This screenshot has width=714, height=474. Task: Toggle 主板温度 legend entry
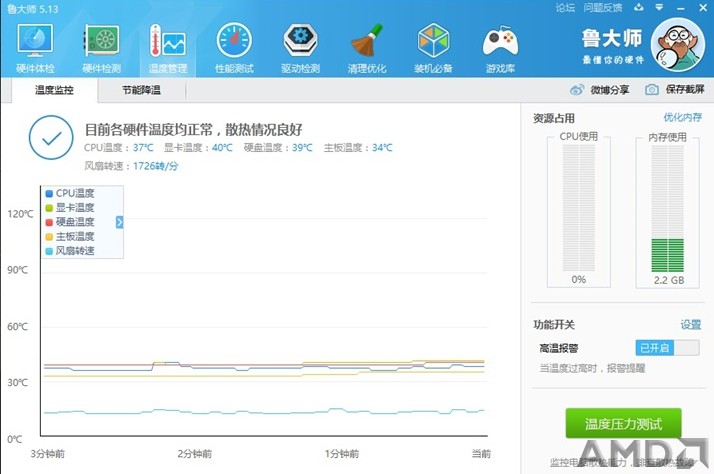(70, 236)
